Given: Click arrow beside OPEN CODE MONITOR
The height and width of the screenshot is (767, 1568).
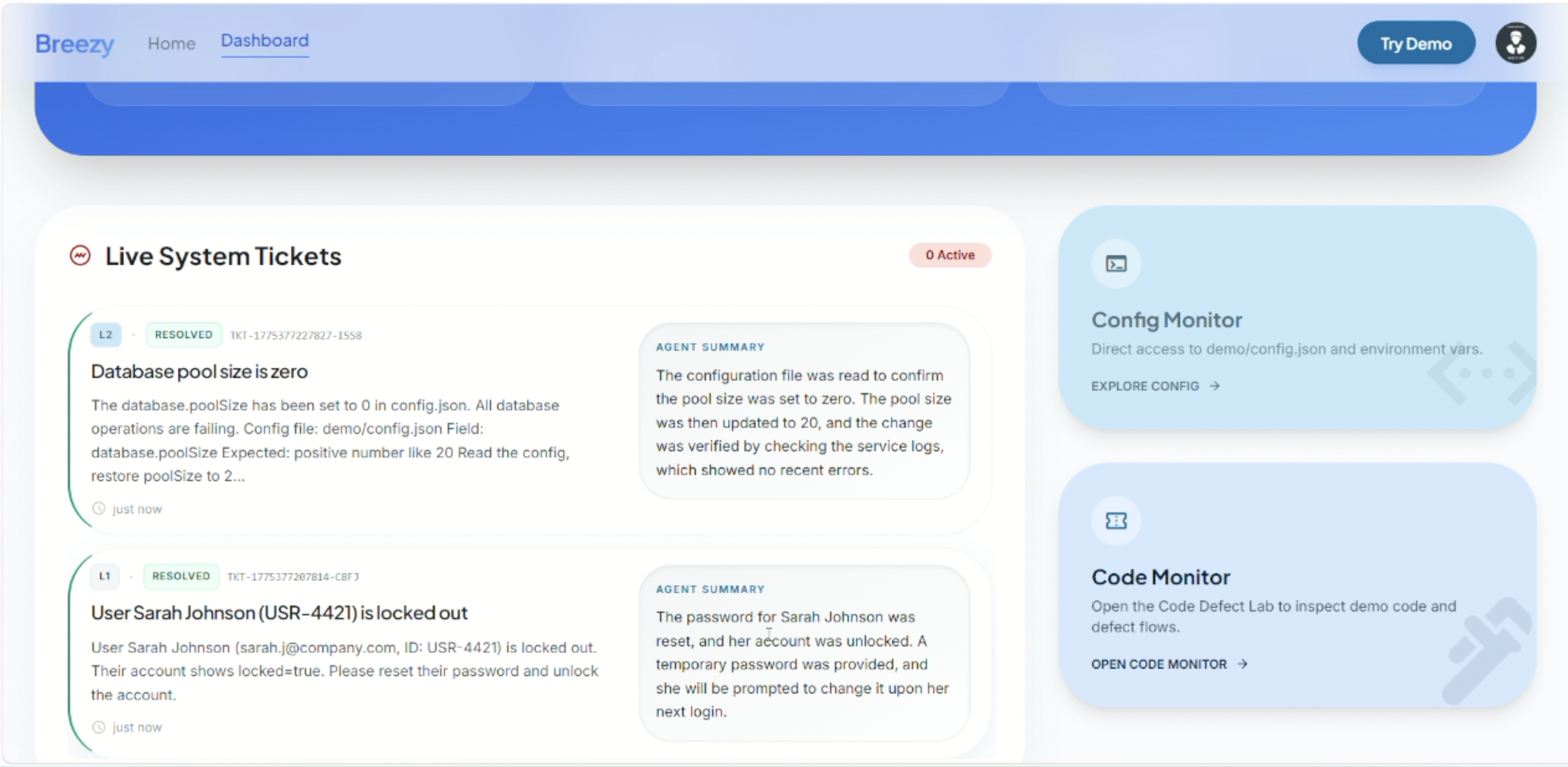Looking at the screenshot, I should 1242,664.
